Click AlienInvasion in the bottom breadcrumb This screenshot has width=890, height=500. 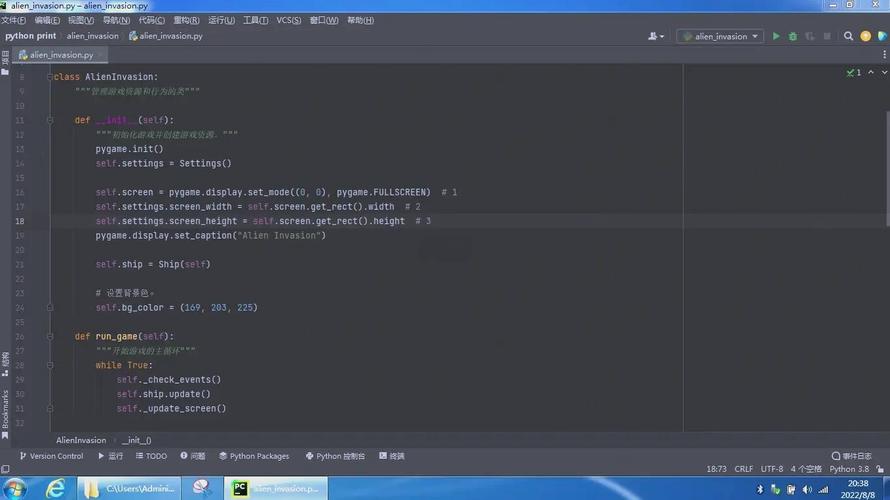(81, 440)
